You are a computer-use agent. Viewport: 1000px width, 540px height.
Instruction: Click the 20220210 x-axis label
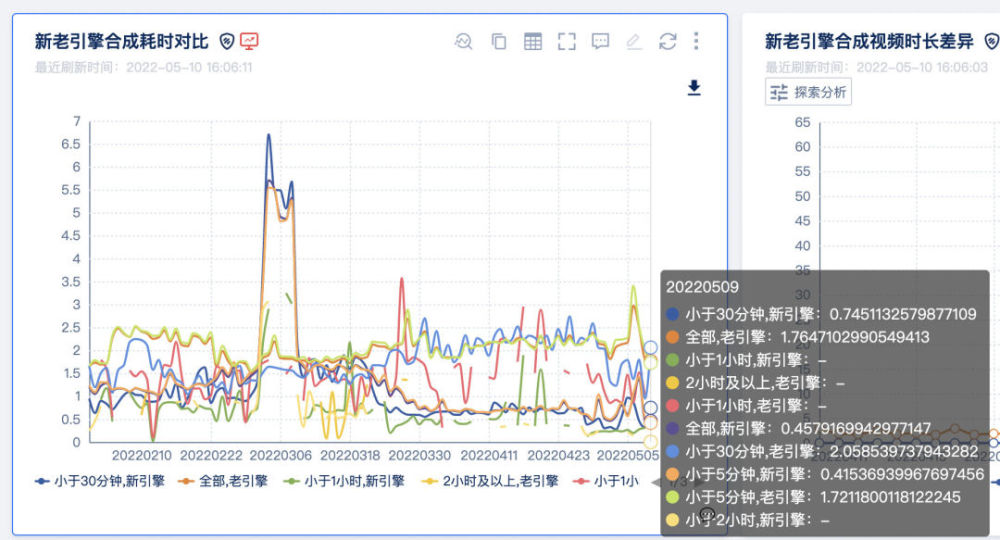pos(142,456)
